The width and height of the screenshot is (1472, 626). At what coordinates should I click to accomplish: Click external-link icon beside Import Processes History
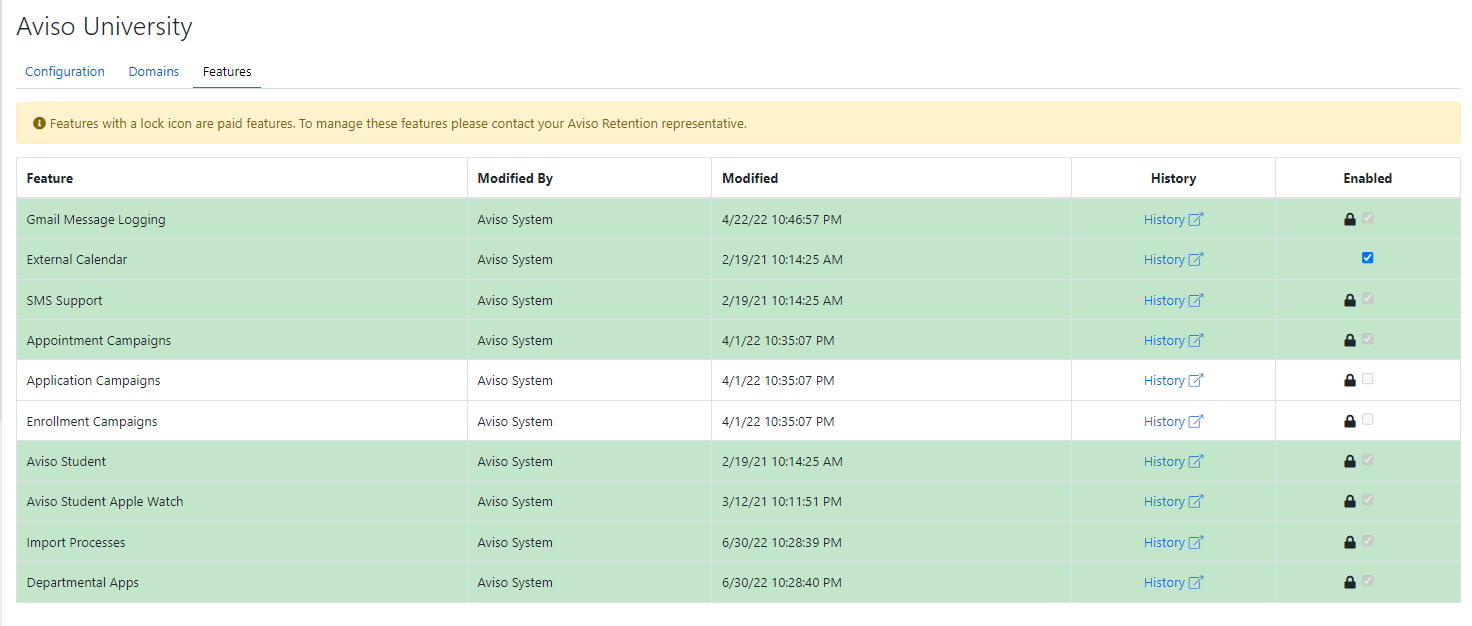pos(1196,542)
